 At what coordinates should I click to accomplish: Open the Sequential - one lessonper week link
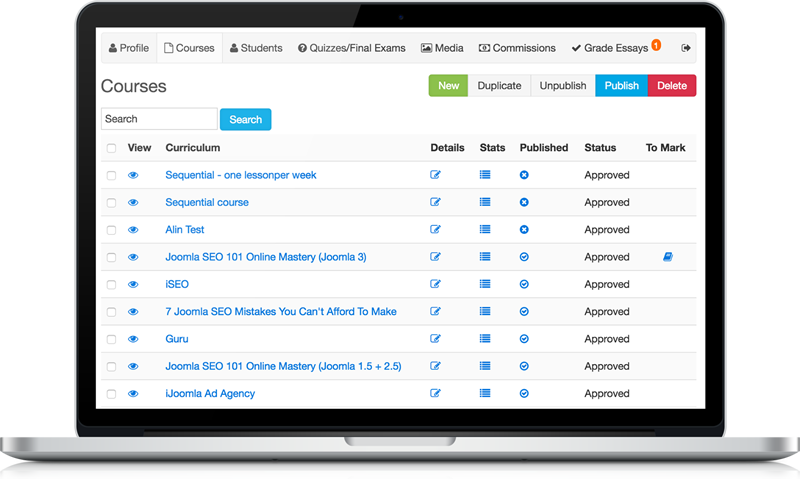pos(241,175)
